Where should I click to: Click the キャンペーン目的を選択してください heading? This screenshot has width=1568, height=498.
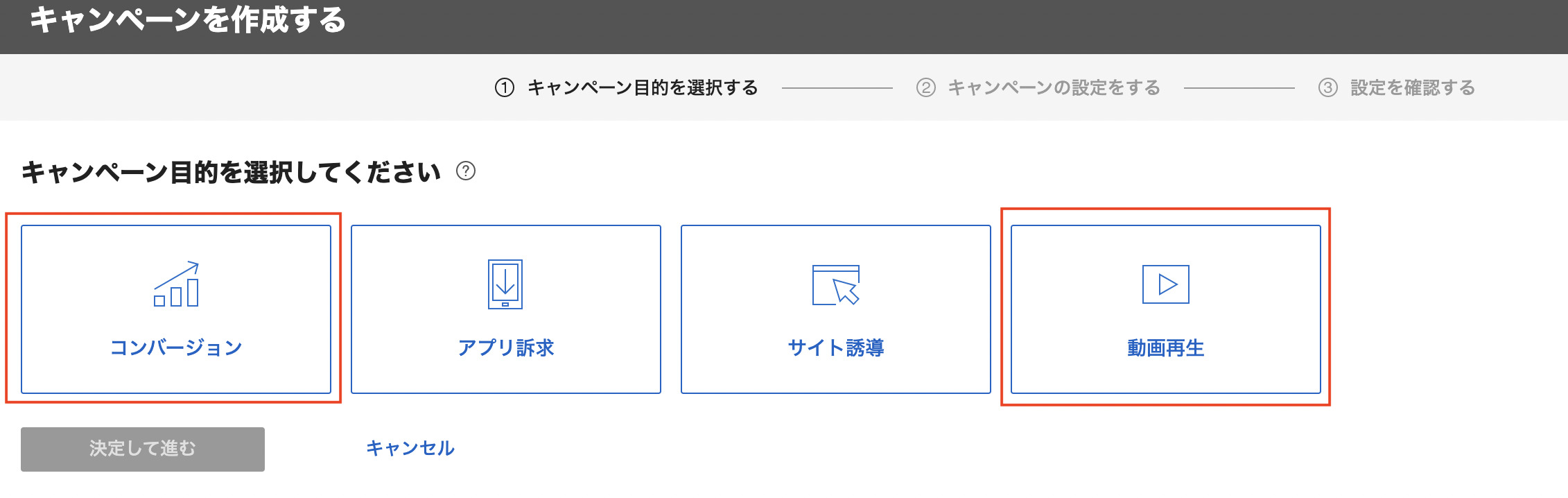tap(231, 172)
